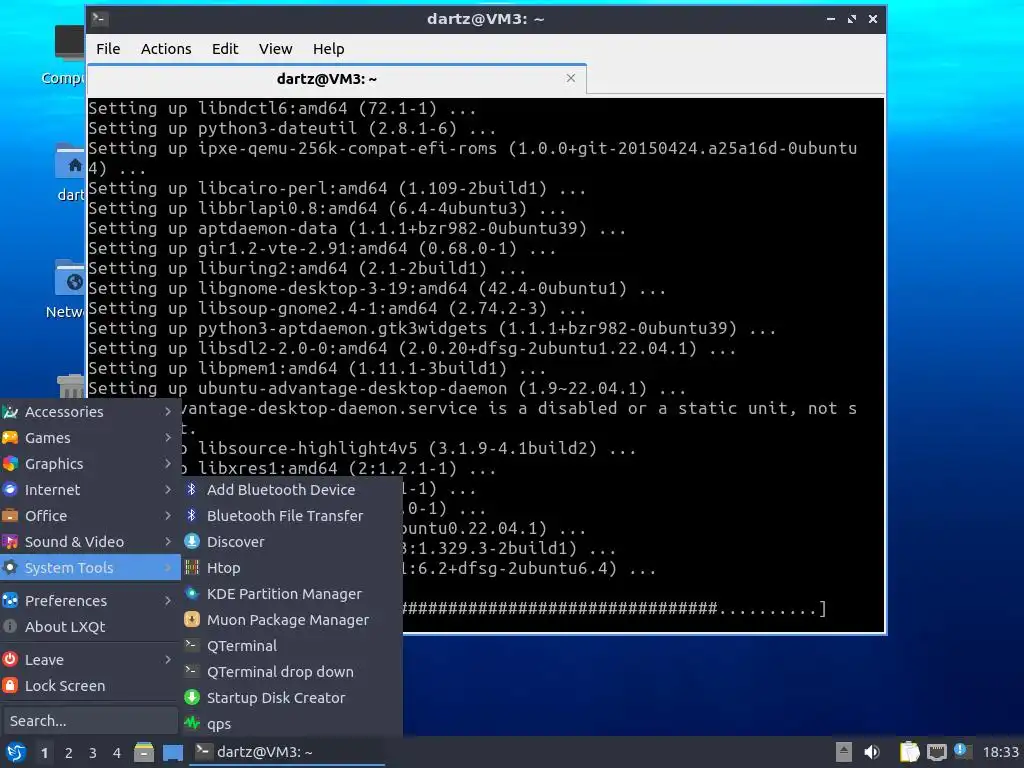Click the Preferences category icon
Image resolution: width=1024 pixels, height=768 pixels.
(x=10, y=601)
